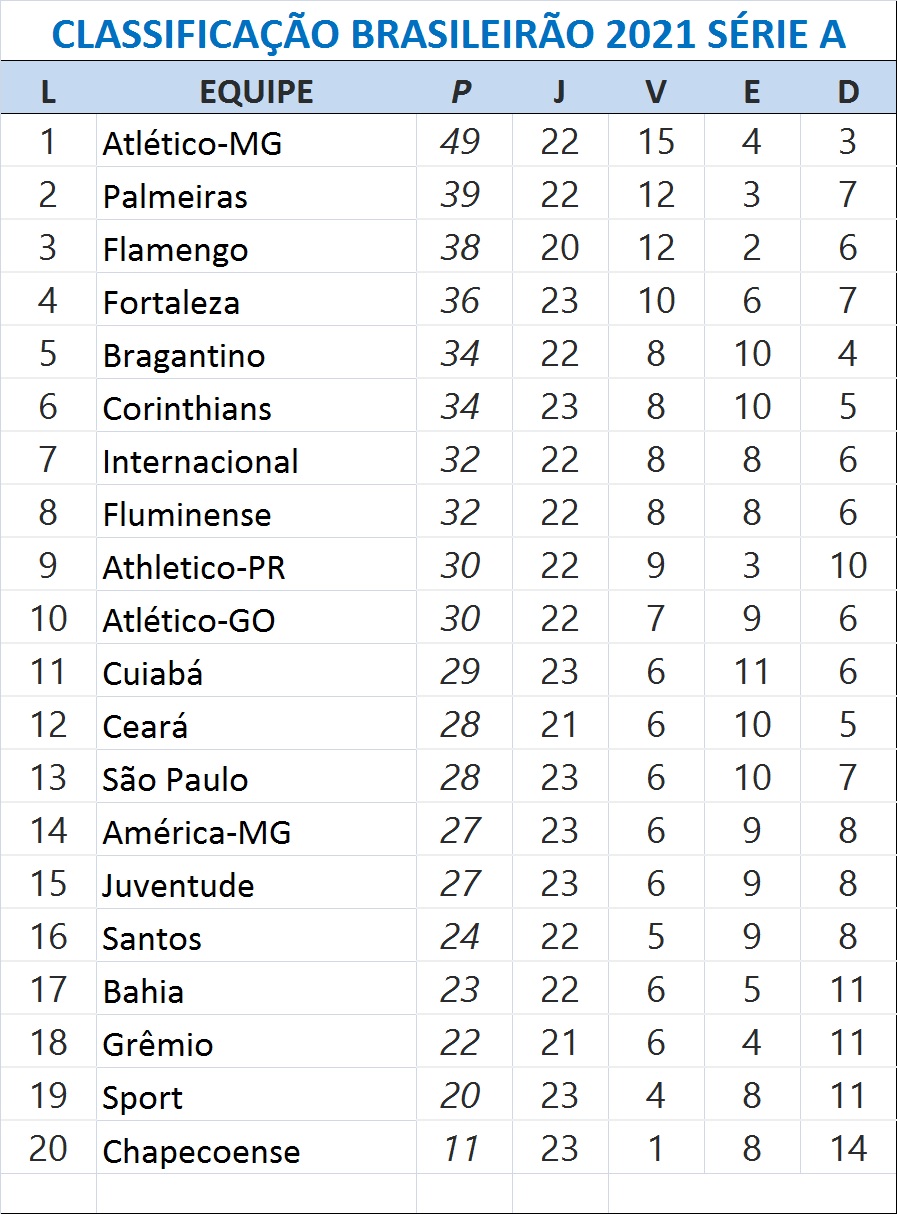Select the L position column header
The height and width of the screenshot is (1214, 897).
click(x=48, y=92)
